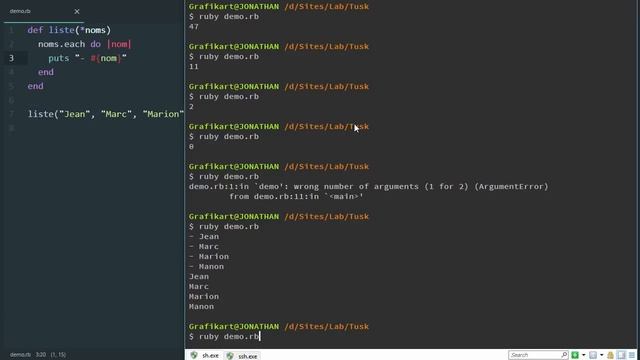Click the liste("Jean", "Marc"...) call line
The image size is (640, 360).
[x=106, y=114]
